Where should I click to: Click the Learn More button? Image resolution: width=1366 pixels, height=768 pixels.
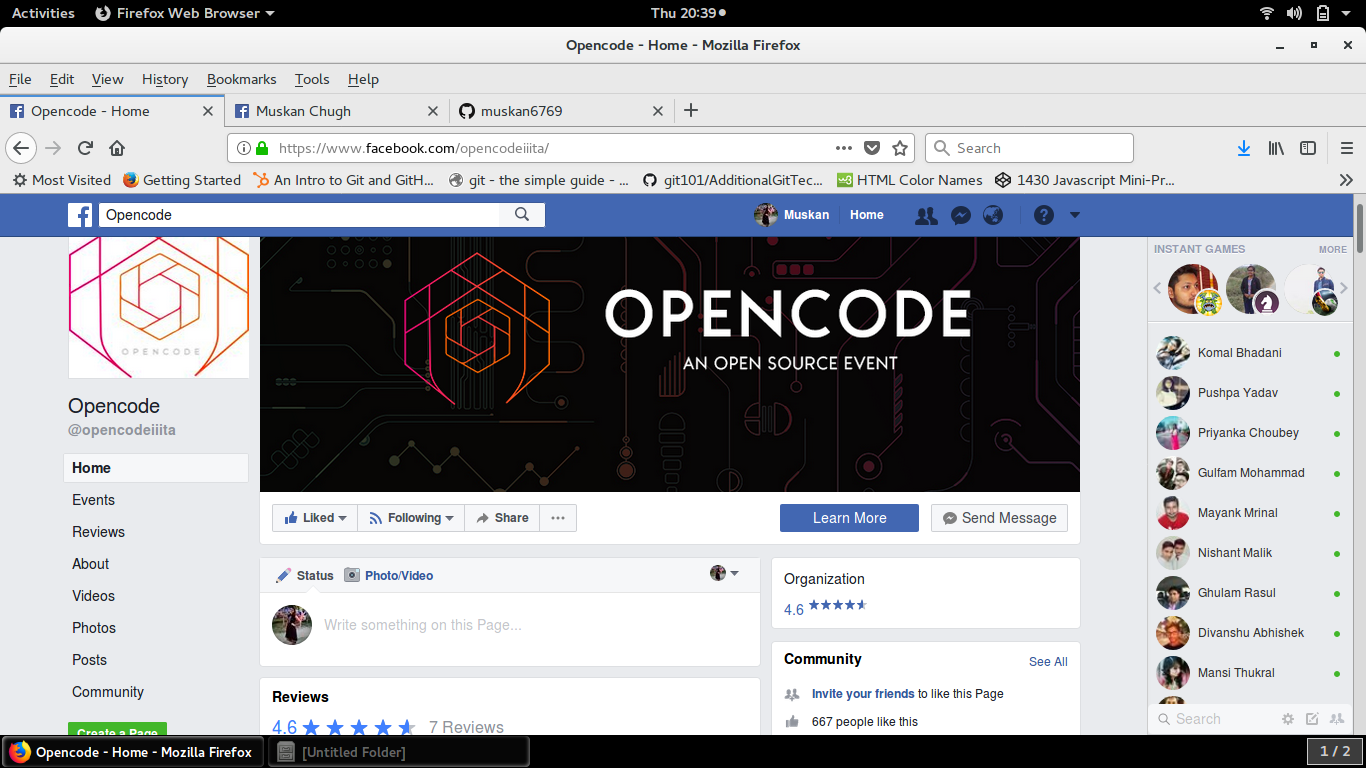(x=849, y=517)
